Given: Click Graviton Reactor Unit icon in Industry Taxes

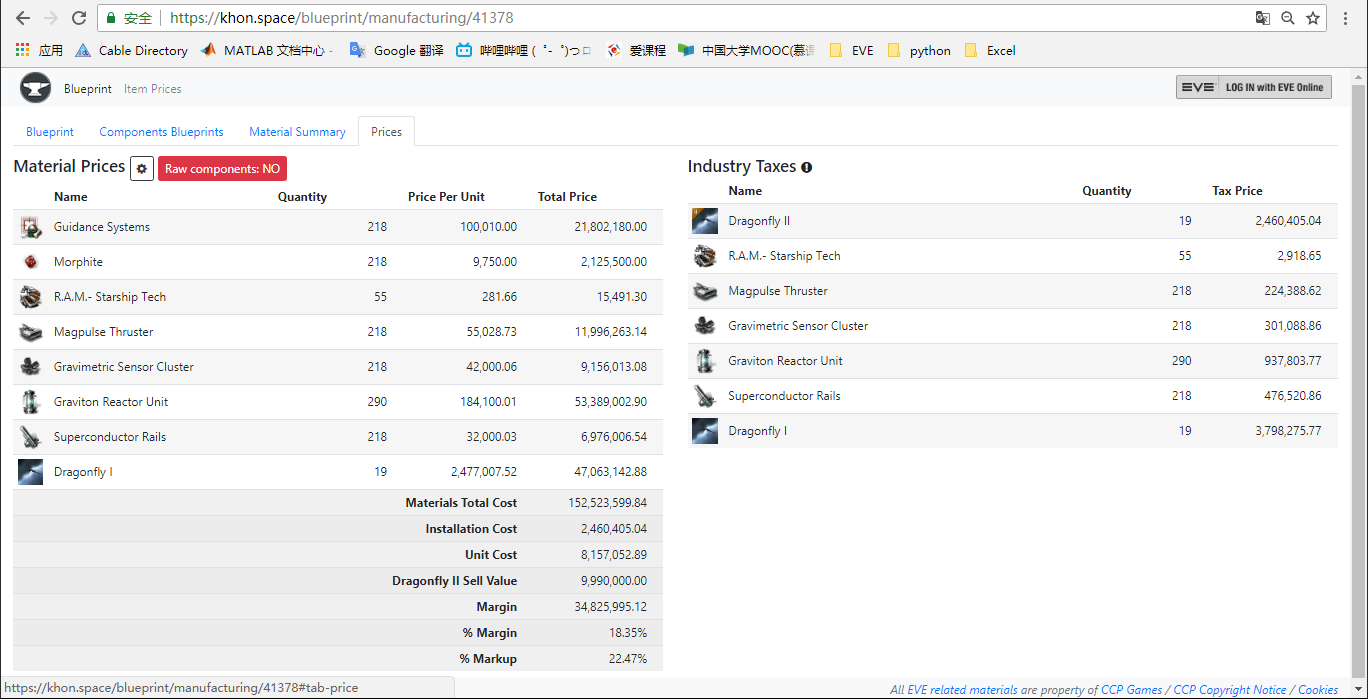Looking at the screenshot, I should pyautogui.click(x=705, y=361).
